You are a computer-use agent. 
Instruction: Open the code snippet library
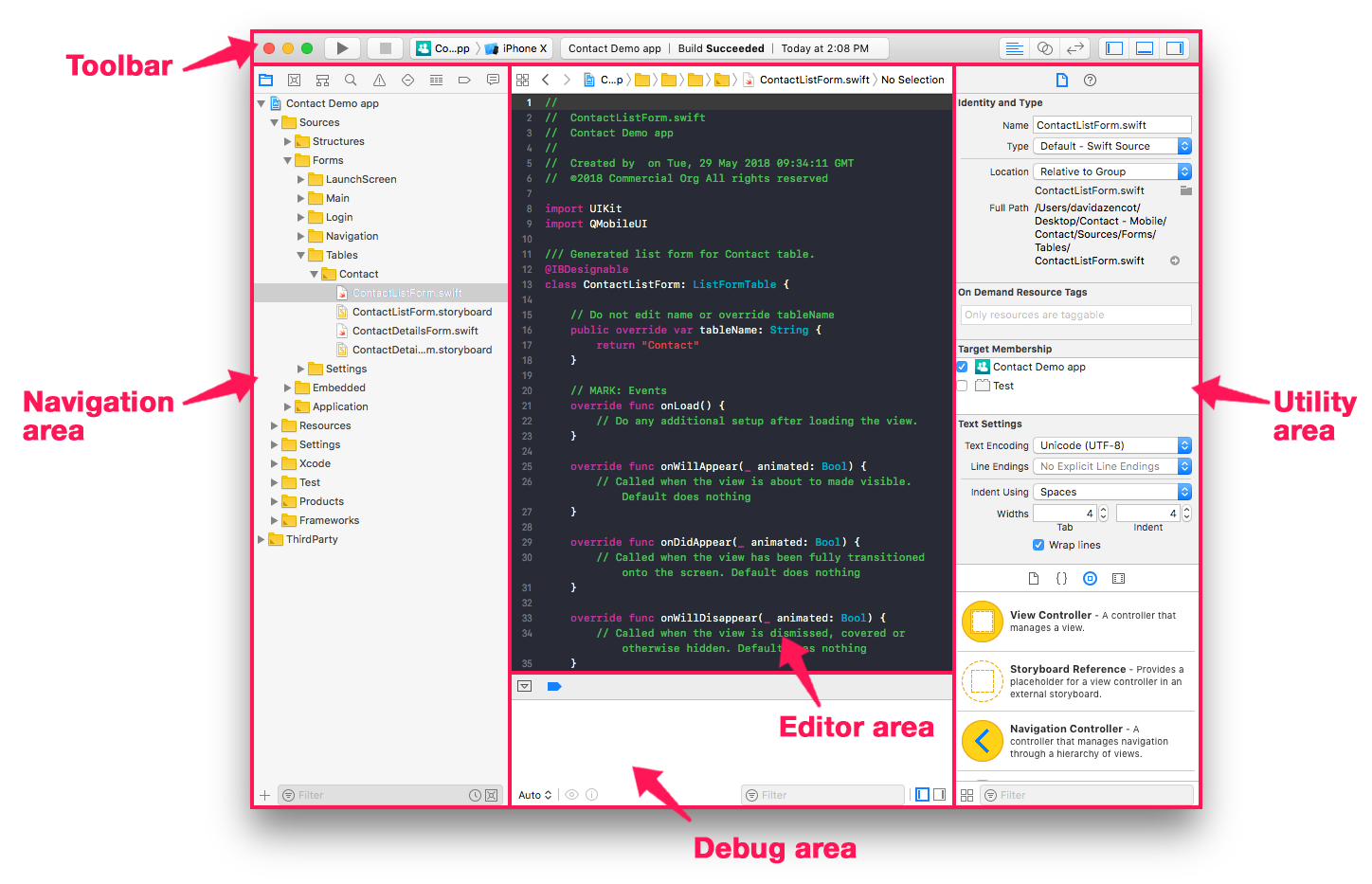pos(1061,578)
